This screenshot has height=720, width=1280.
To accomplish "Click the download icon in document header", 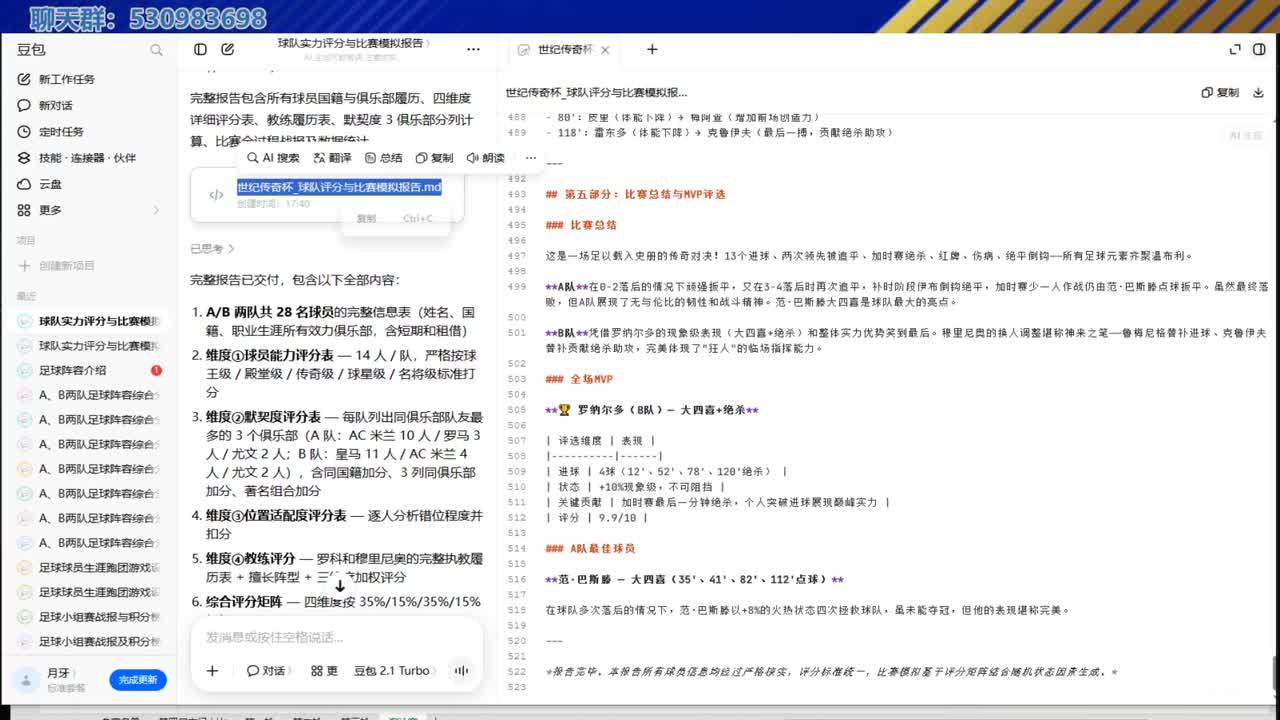I will click(1259, 92).
